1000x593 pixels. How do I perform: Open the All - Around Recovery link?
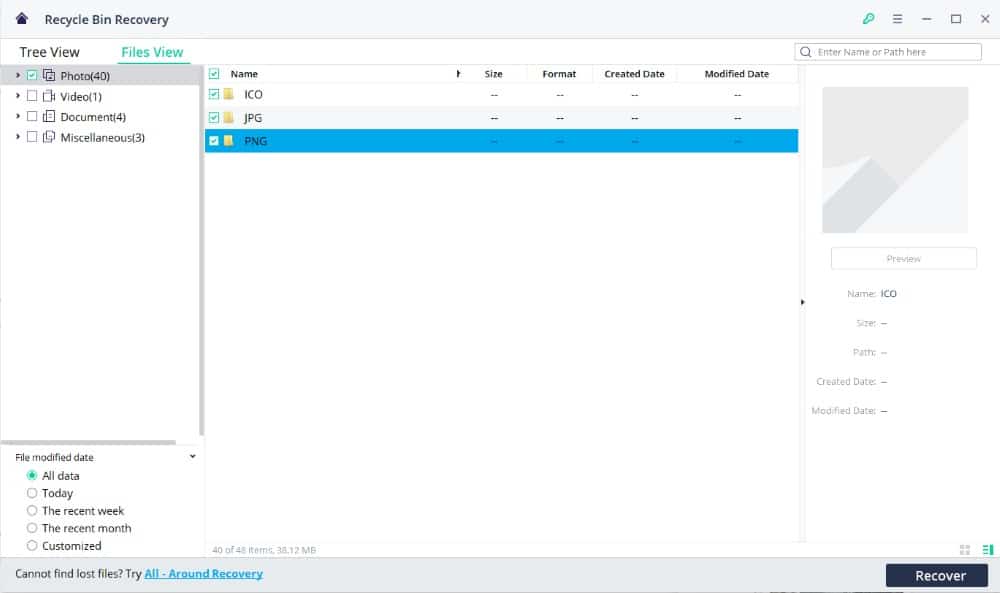pos(203,574)
